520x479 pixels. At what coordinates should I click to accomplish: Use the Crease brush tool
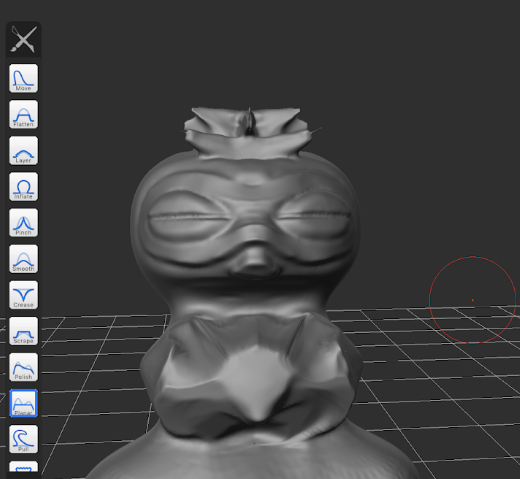click(x=23, y=295)
